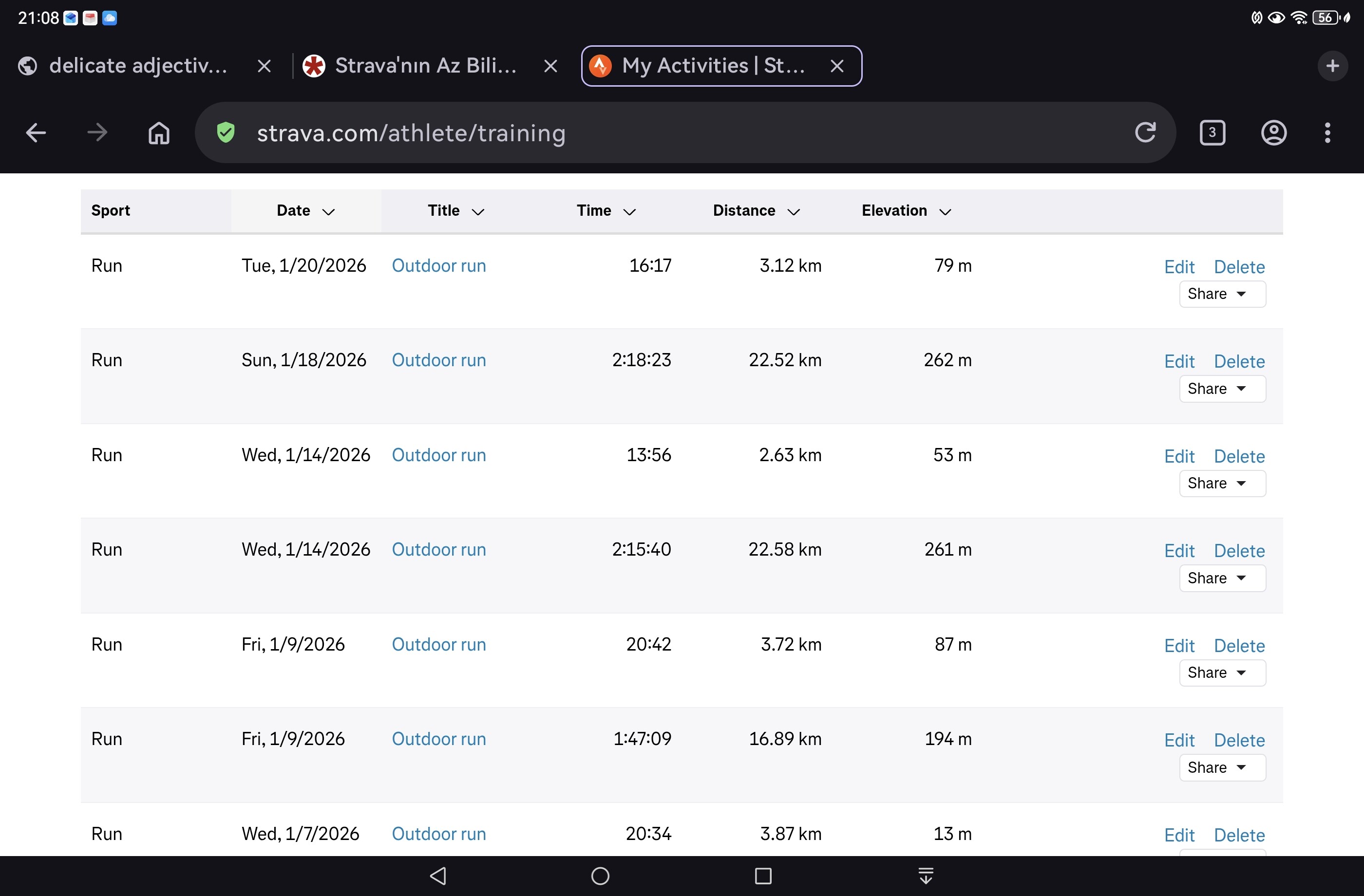Viewport: 1364px width, 896px height.
Task: Open the three-dot browser menu
Action: coord(1327,133)
